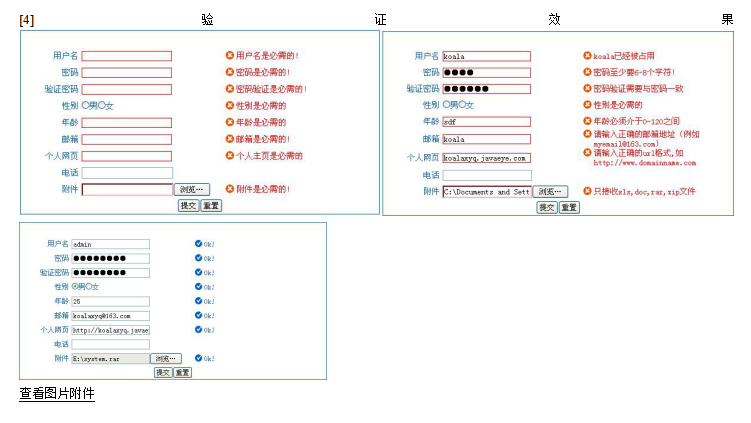Viewport: 751px width, 423px height.
Task: Click error icon beside '用户名是必需的!' message
Action: pos(230,56)
